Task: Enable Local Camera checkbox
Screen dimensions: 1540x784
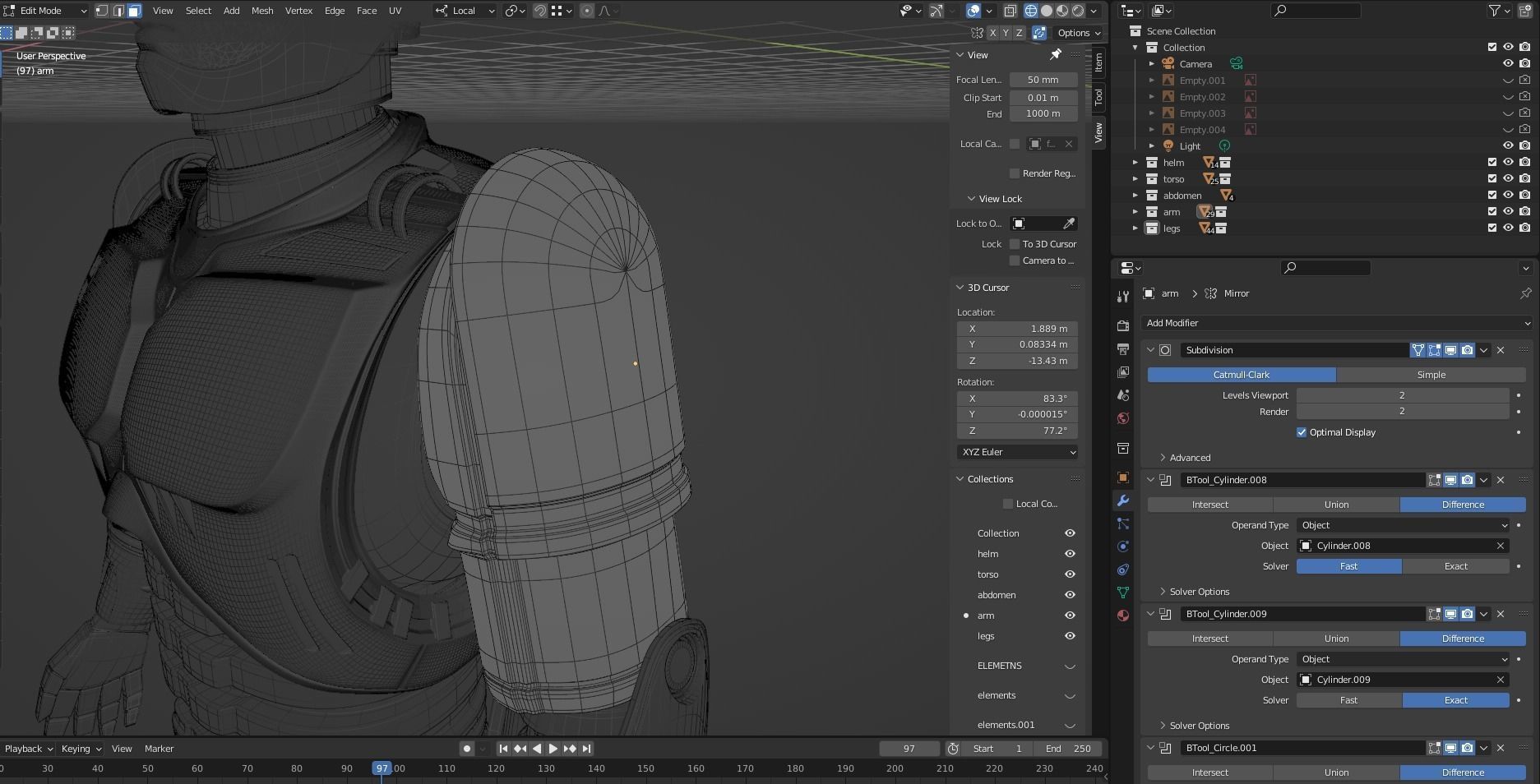Action: pos(1015,144)
